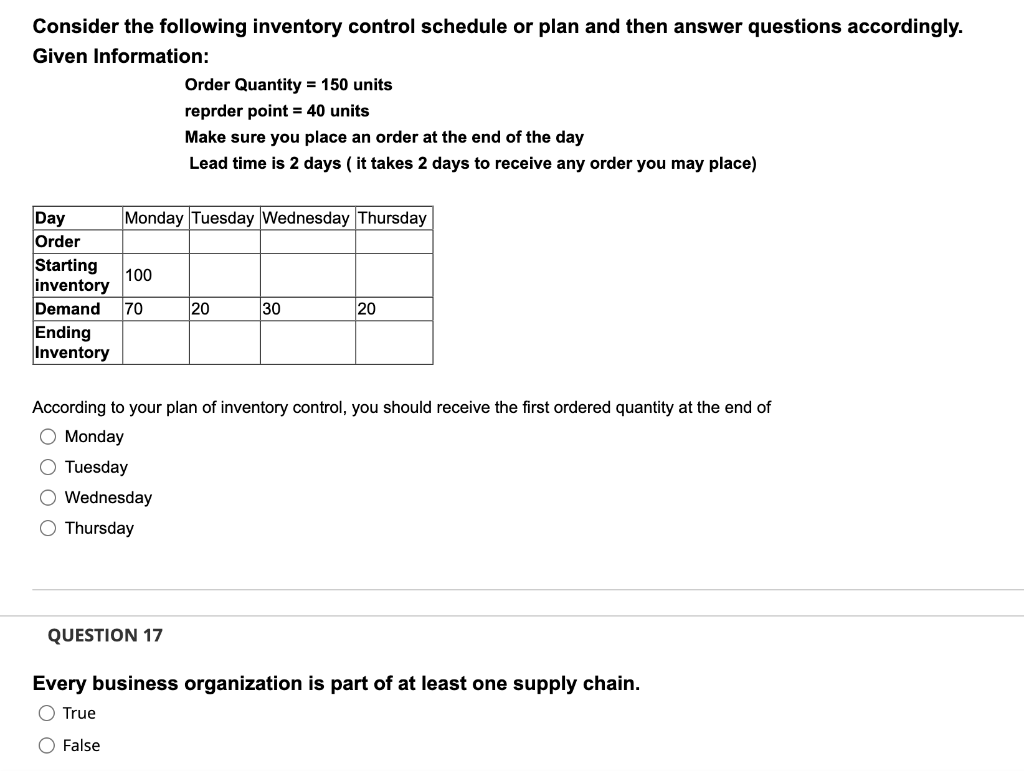
Task: Click the supply chain question statement text
Action: (x=337, y=683)
